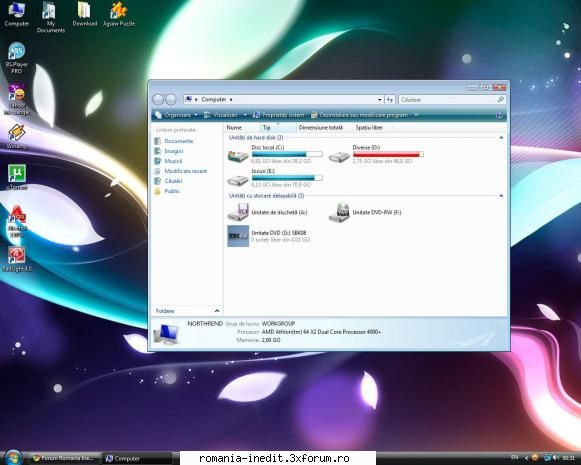The image size is (581, 465).
Task: Launch Jigsaw Puzzle from the desktop
Action: click(x=119, y=14)
